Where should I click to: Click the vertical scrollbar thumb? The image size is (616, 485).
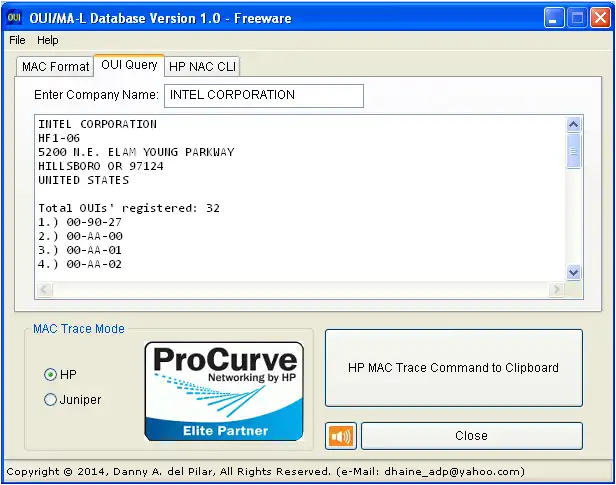574,151
